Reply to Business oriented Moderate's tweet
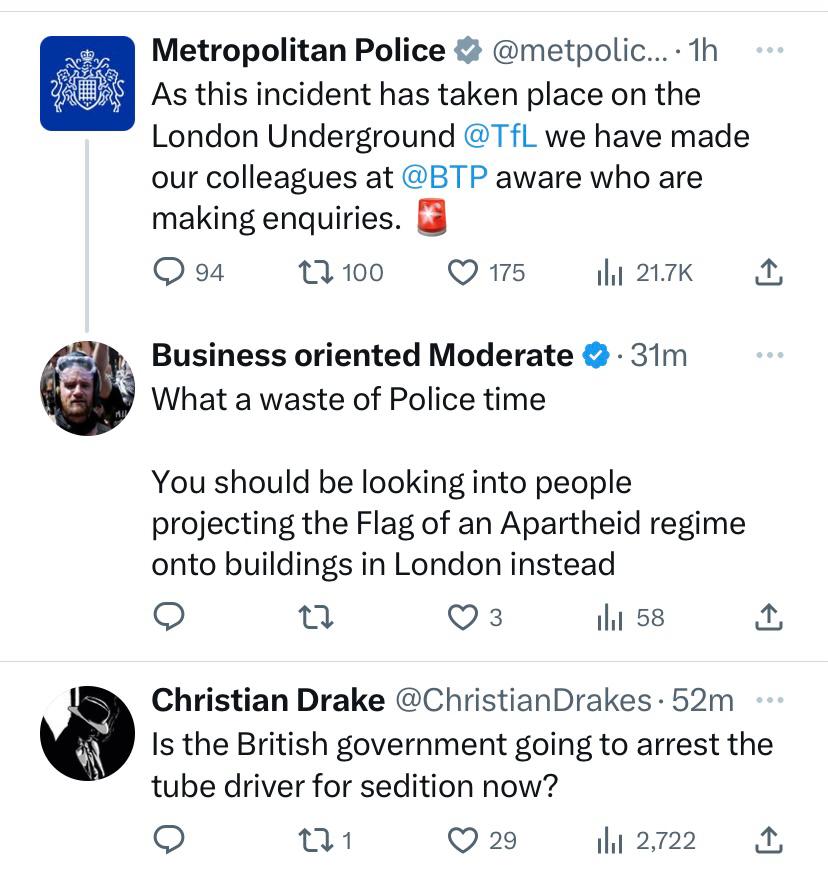The height and width of the screenshot is (879, 828). click(x=170, y=618)
